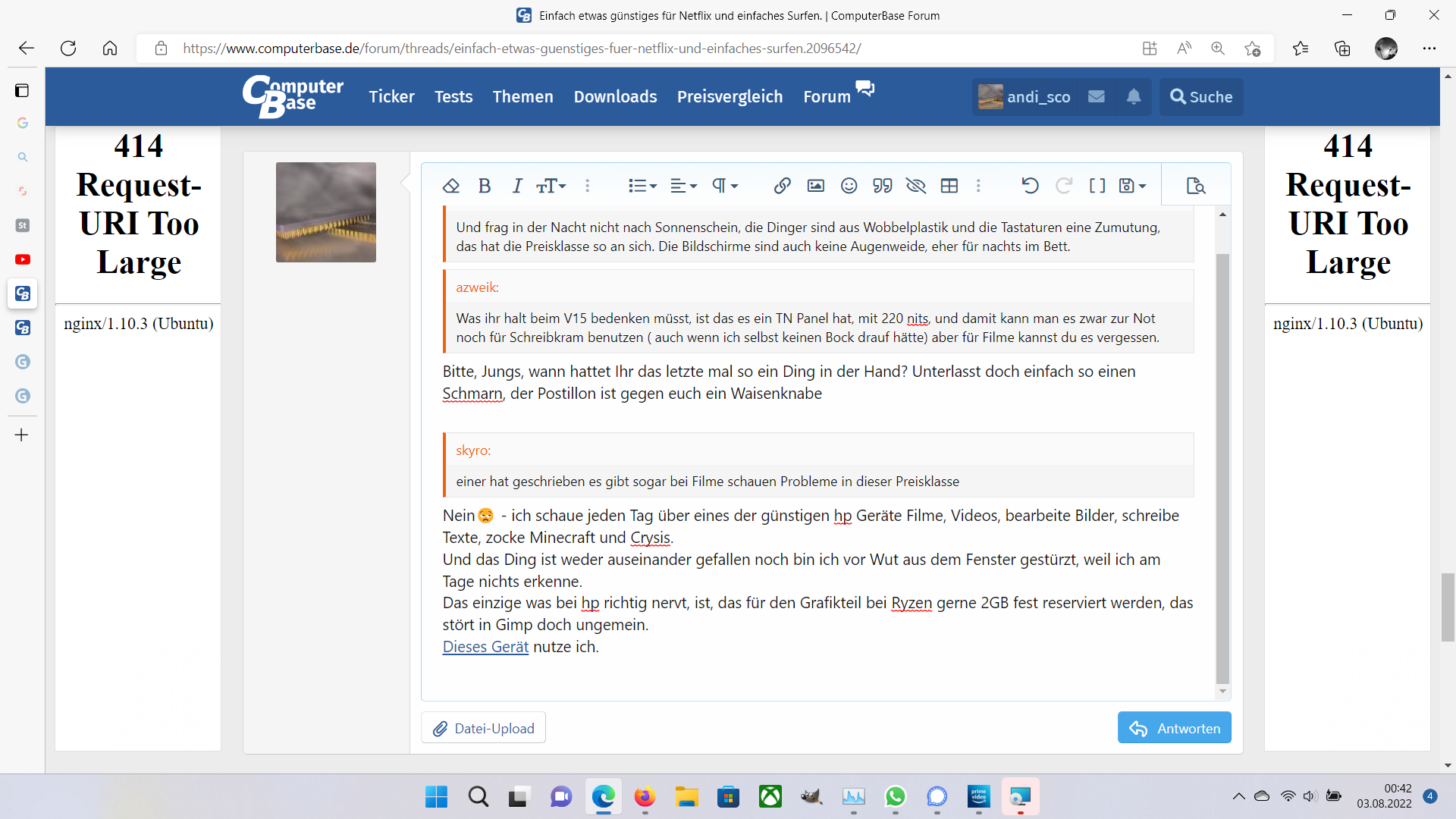Screen dimensions: 1456x819
Task: Insert a quote block
Action: pos(883,186)
